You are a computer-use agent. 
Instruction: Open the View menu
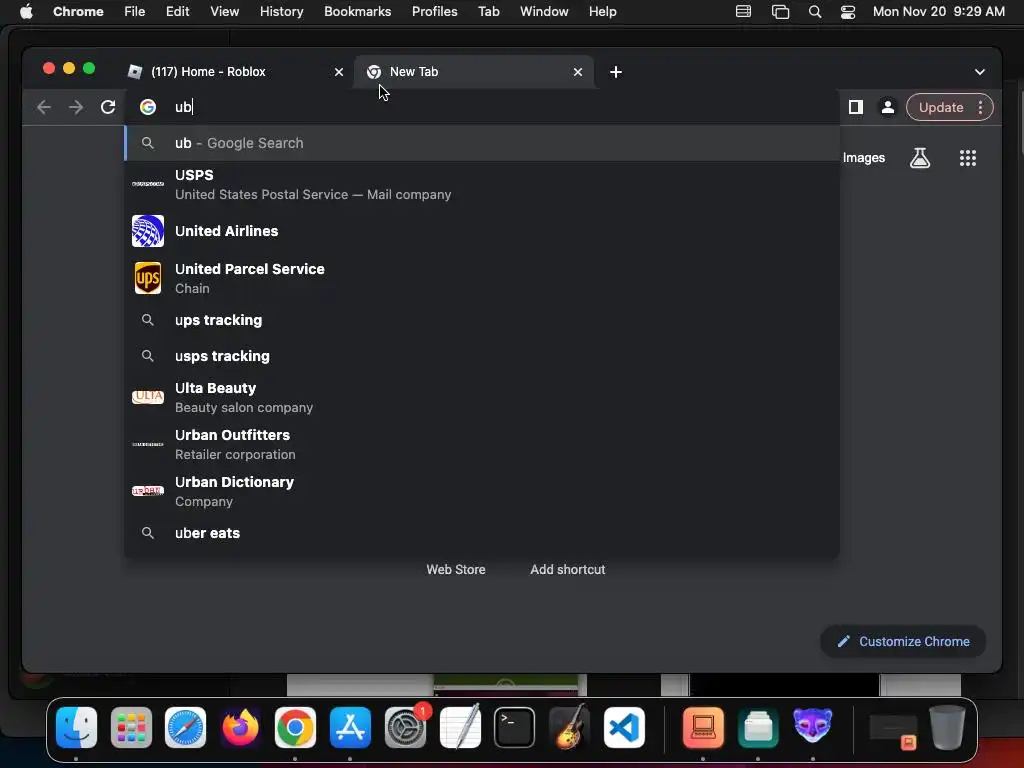(224, 12)
